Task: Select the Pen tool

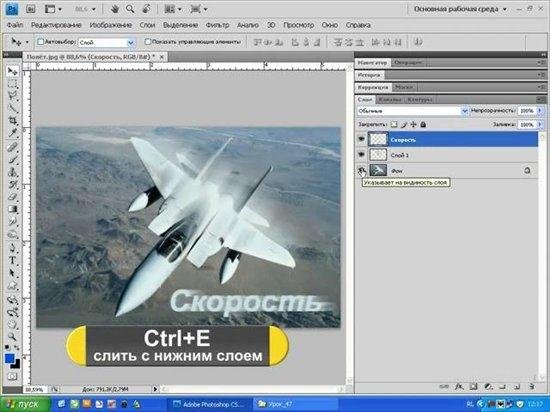Action: pos(12,248)
